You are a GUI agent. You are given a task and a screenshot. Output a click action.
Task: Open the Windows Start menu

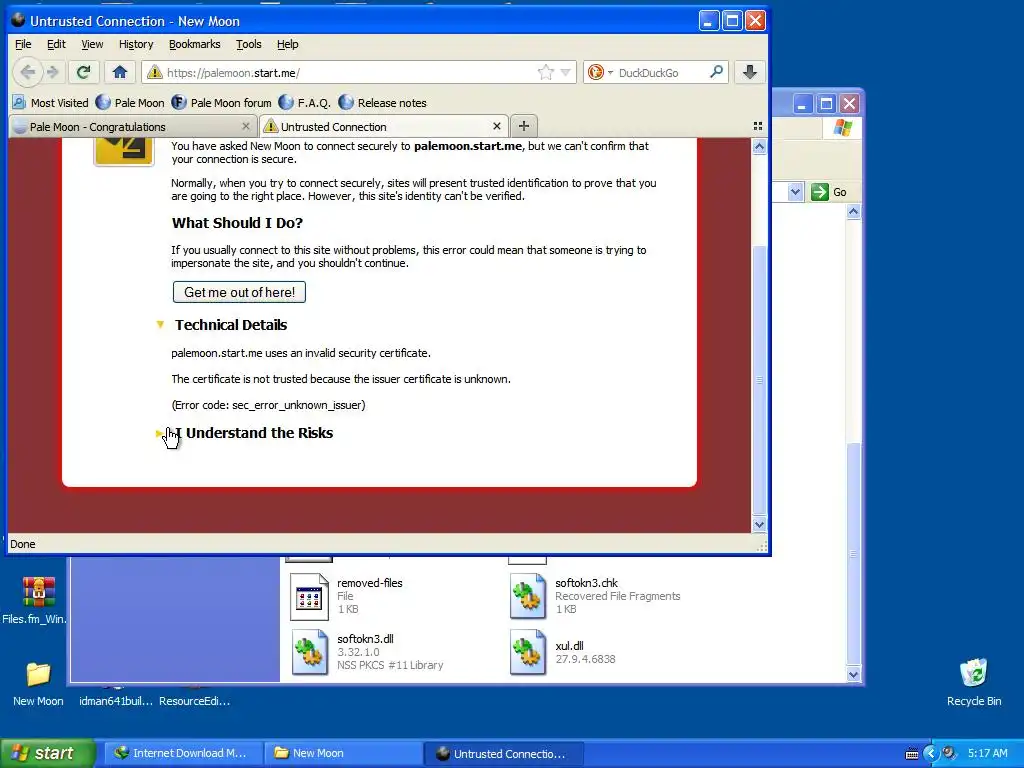(x=46, y=753)
